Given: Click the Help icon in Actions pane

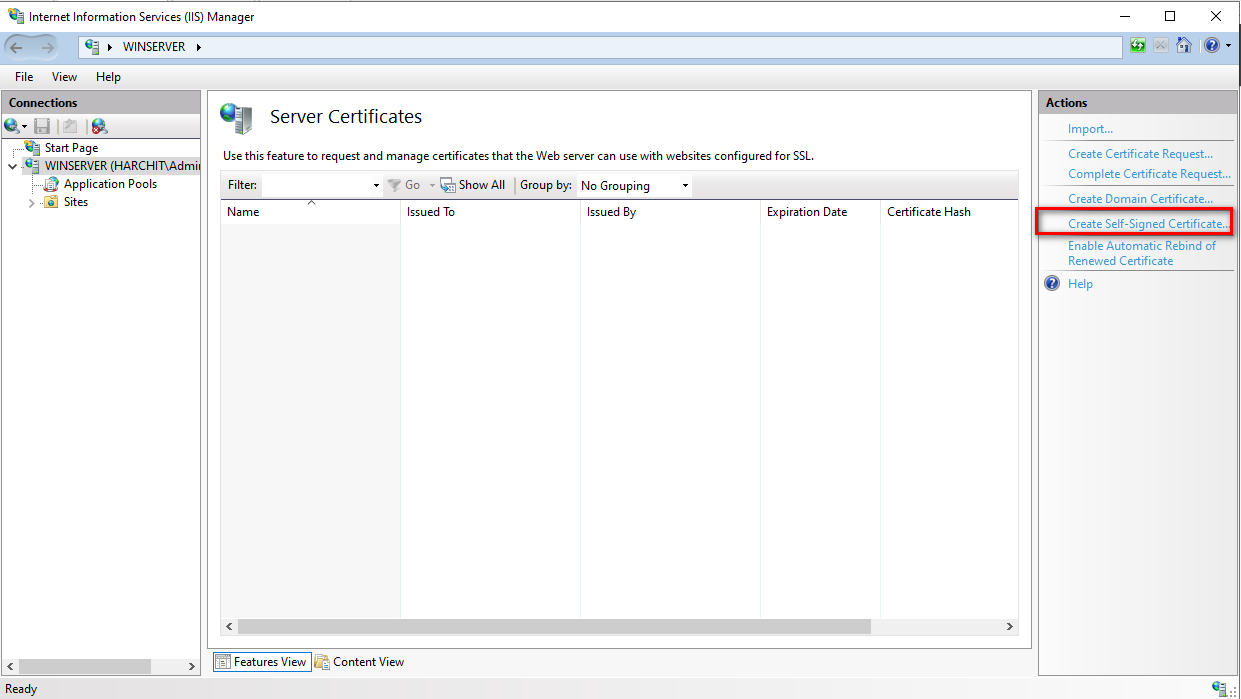Looking at the screenshot, I should [1052, 284].
